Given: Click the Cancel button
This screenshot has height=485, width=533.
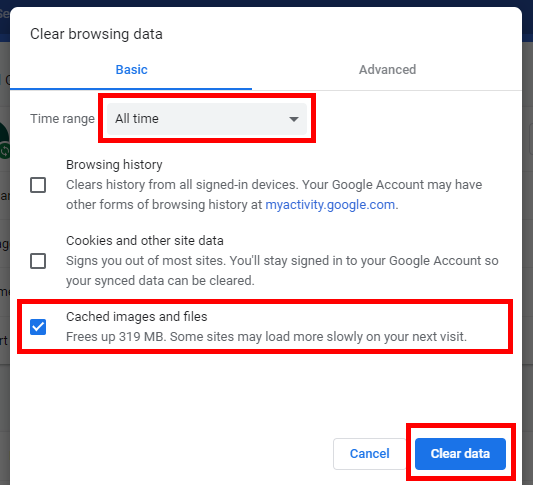Looking at the screenshot, I should pyautogui.click(x=369, y=454).
